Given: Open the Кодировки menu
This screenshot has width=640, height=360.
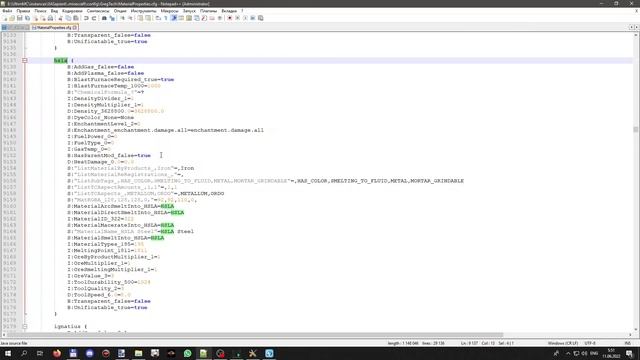Looking at the screenshot, I should click(x=72, y=11).
